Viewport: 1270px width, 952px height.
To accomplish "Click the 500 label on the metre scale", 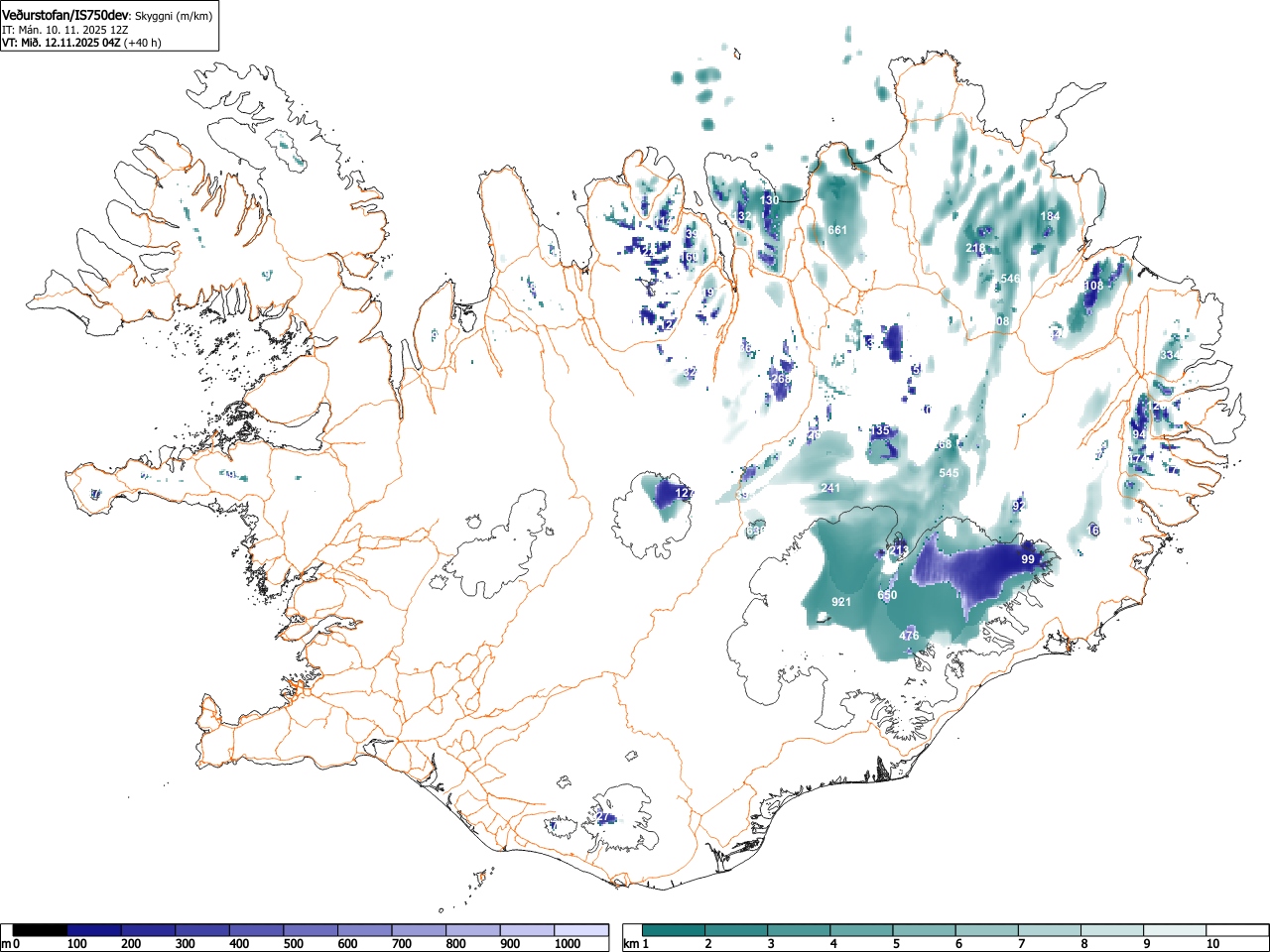I will coord(293,944).
